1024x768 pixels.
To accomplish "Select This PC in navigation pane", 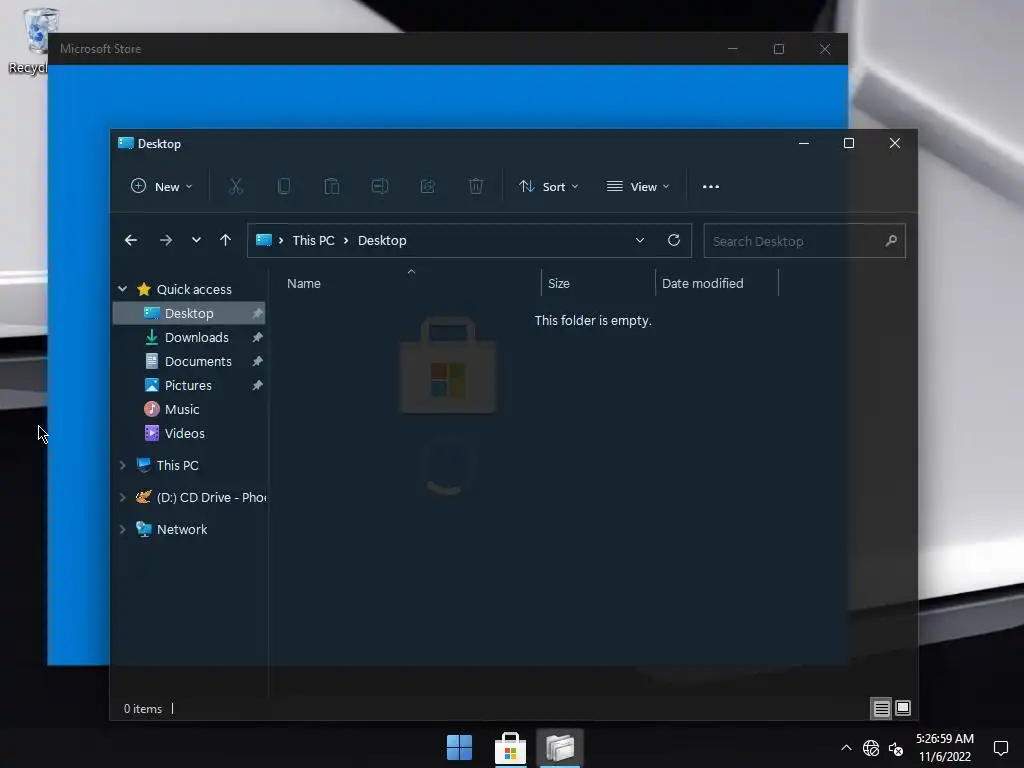I will [177, 466].
